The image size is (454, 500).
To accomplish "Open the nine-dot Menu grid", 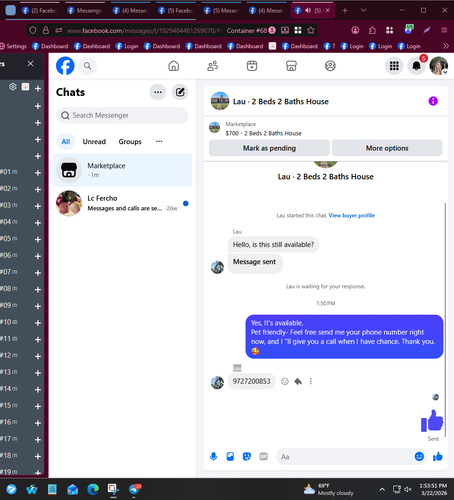I will 394,66.
